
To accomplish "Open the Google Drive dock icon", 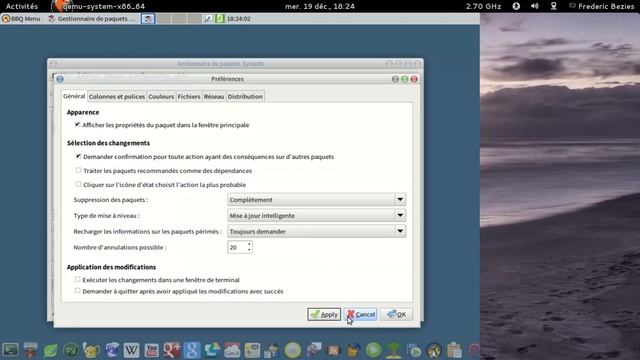I will (x=212, y=350).
